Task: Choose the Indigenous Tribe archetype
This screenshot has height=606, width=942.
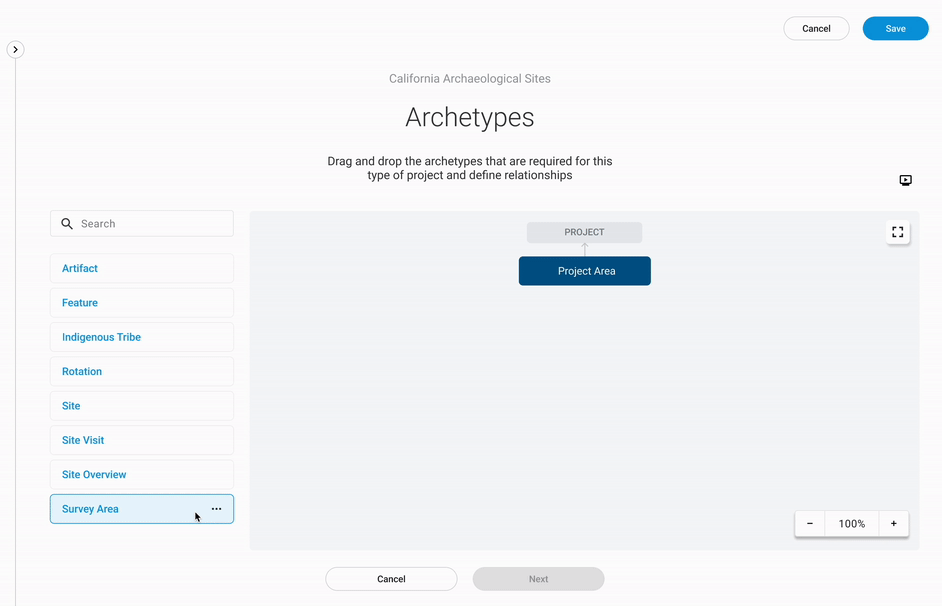Action: pos(141,337)
